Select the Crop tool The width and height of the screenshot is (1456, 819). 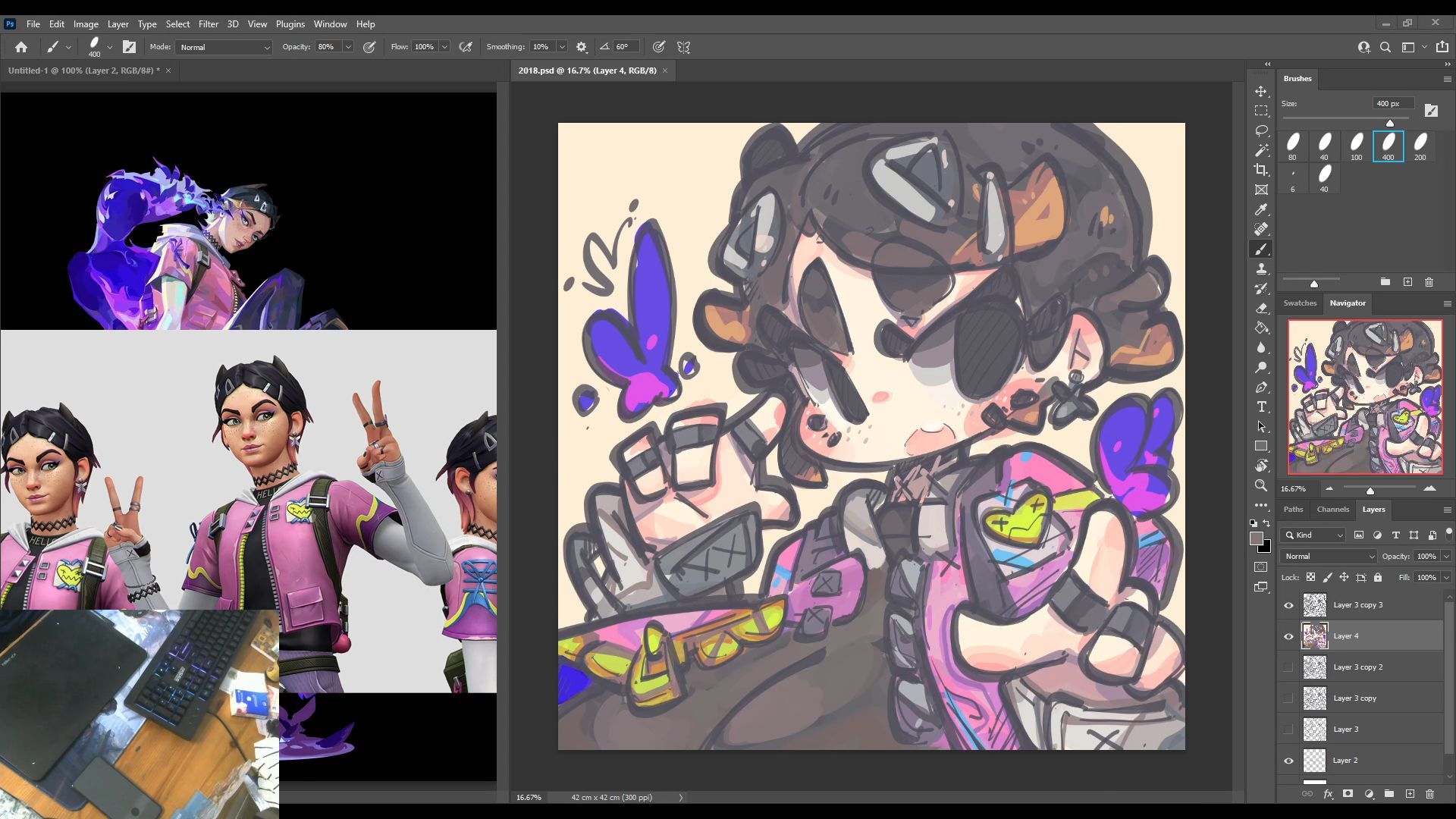pos(1261,170)
